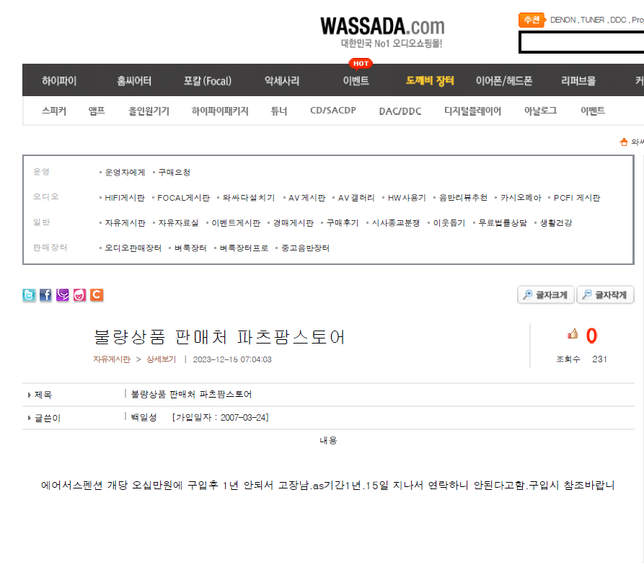Open the 도깨비 장터 menu
The width and height of the screenshot is (644, 563).
[430, 81]
